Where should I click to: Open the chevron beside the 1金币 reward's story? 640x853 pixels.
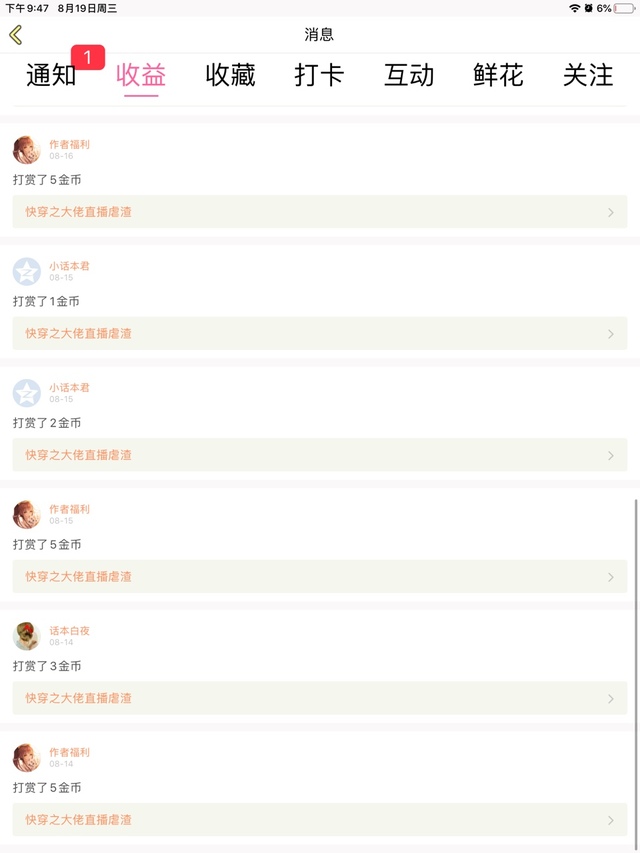(x=611, y=334)
